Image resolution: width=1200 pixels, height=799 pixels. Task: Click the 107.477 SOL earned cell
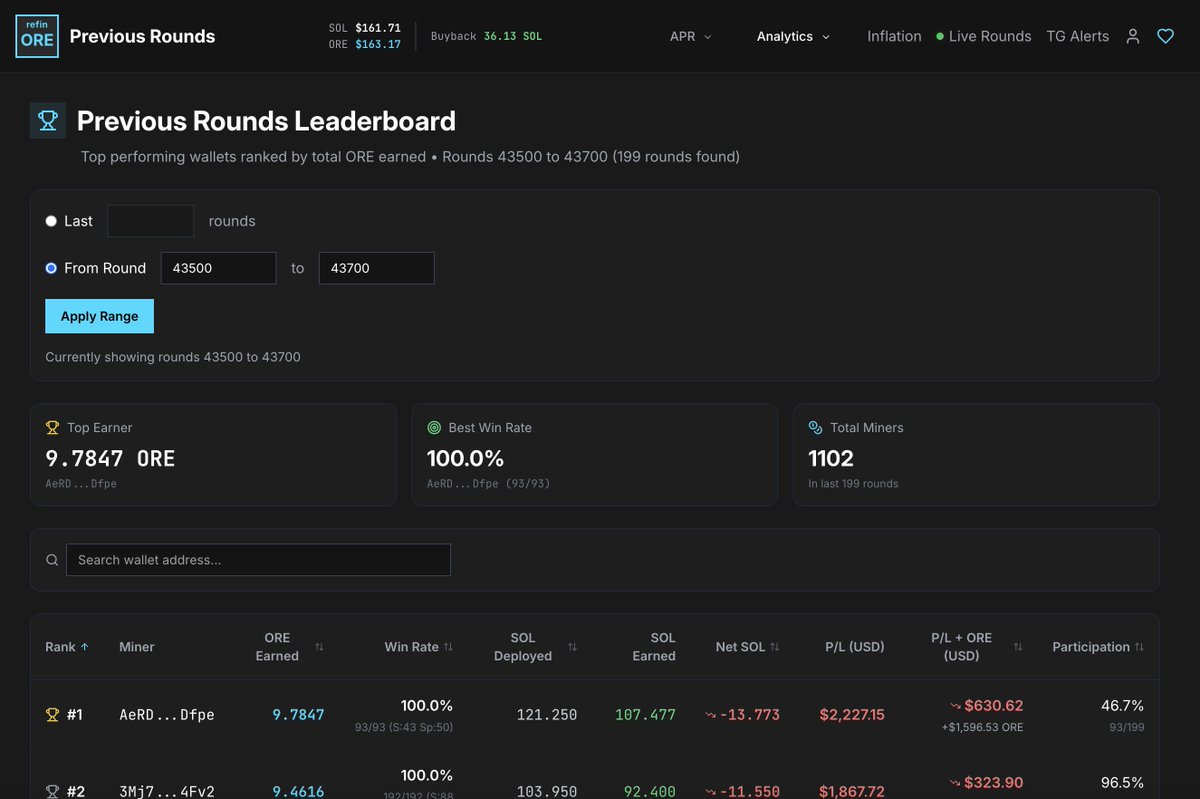coord(645,715)
